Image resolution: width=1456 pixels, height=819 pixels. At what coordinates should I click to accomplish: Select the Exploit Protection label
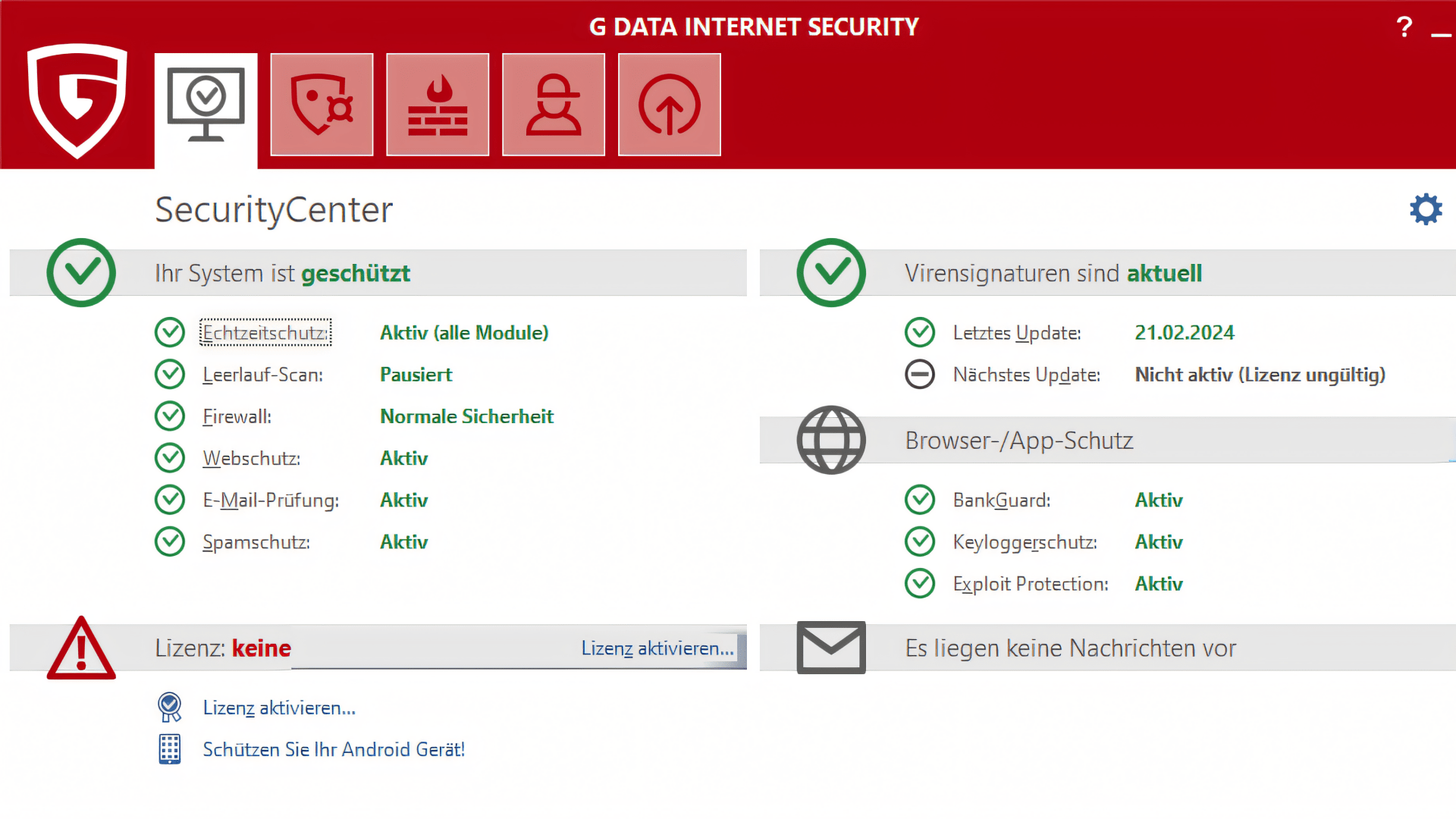pyautogui.click(x=1031, y=584)
